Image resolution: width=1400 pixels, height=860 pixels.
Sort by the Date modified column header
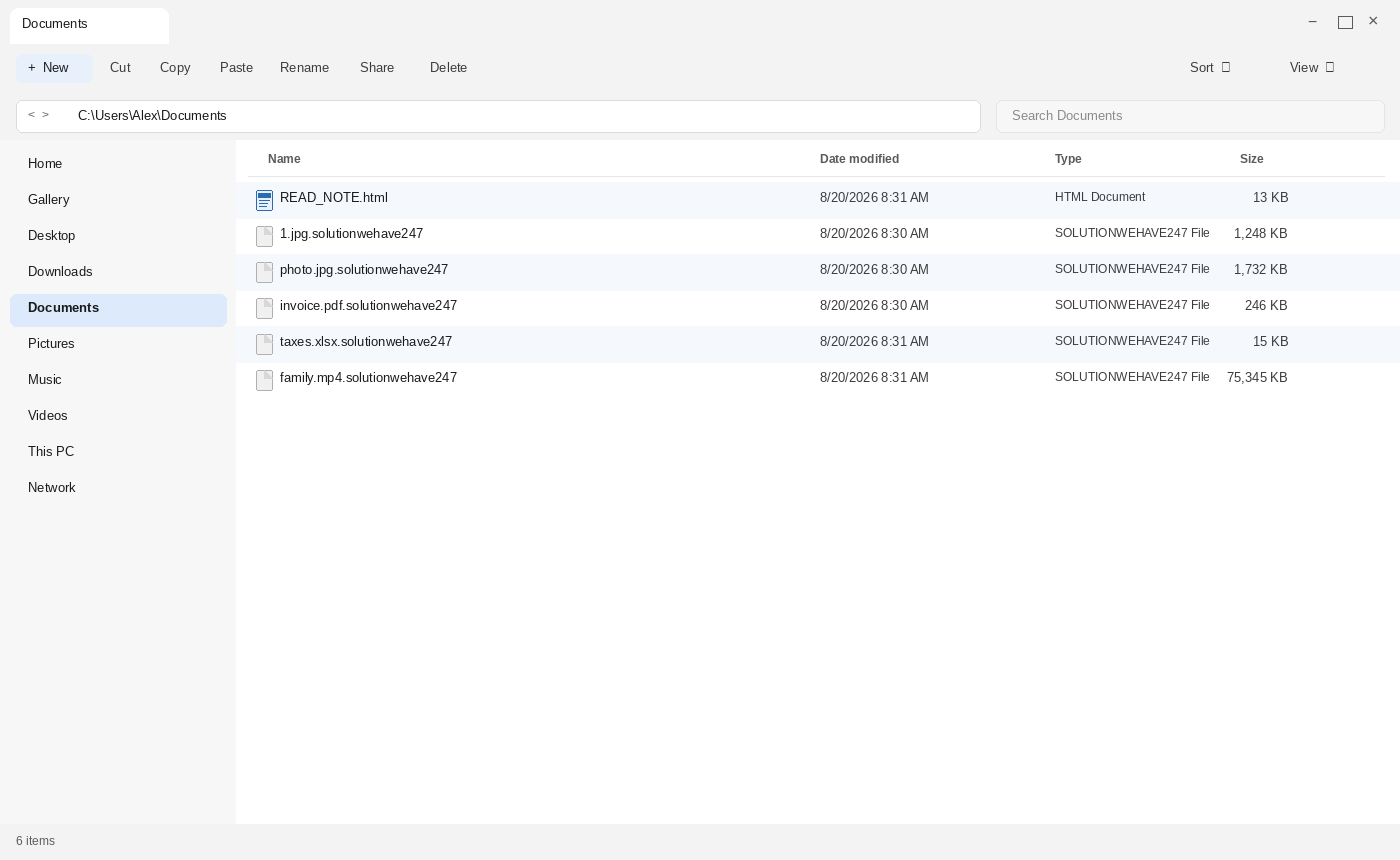click(859, 159)
